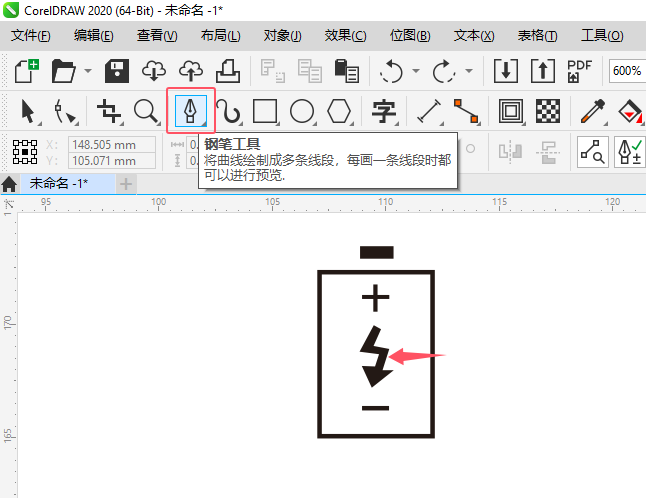Click the Export icon

click(543, 71)
